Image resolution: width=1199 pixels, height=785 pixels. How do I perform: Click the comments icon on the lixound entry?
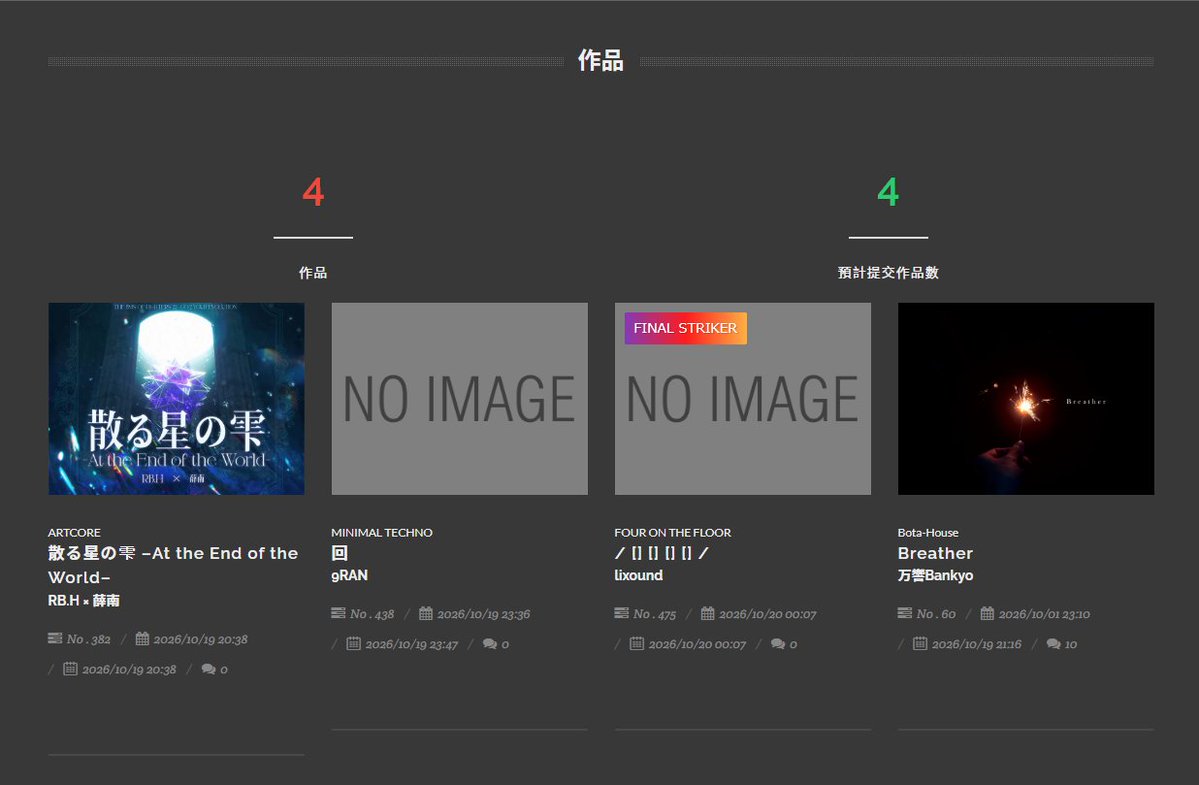click(778, 644)
